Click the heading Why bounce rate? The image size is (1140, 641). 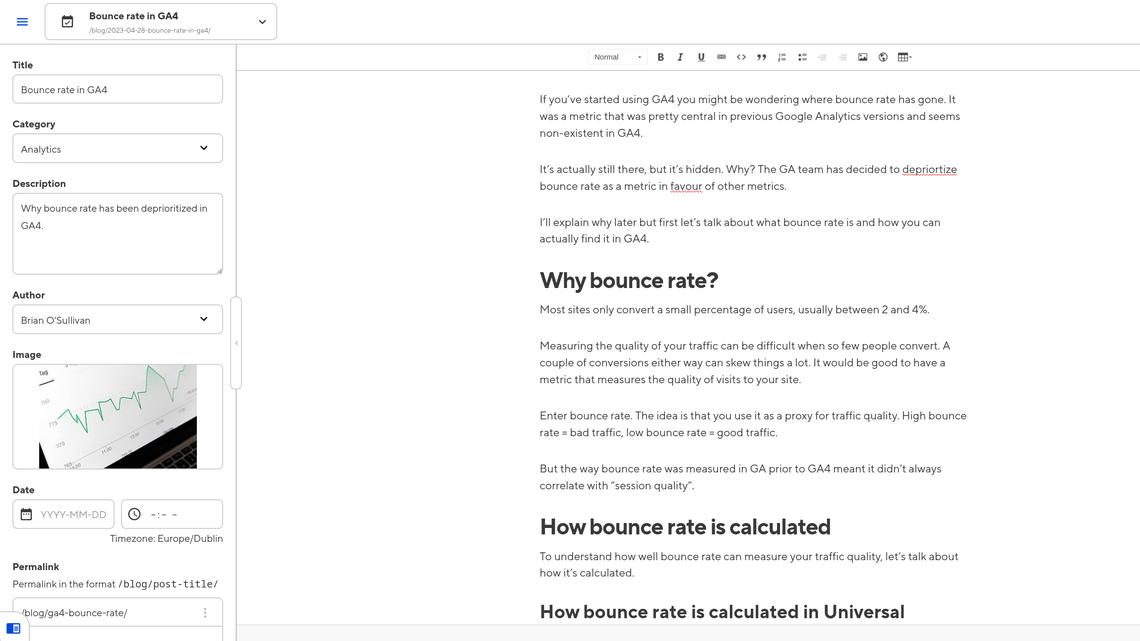pyautogui.click(x=629, y=280)
